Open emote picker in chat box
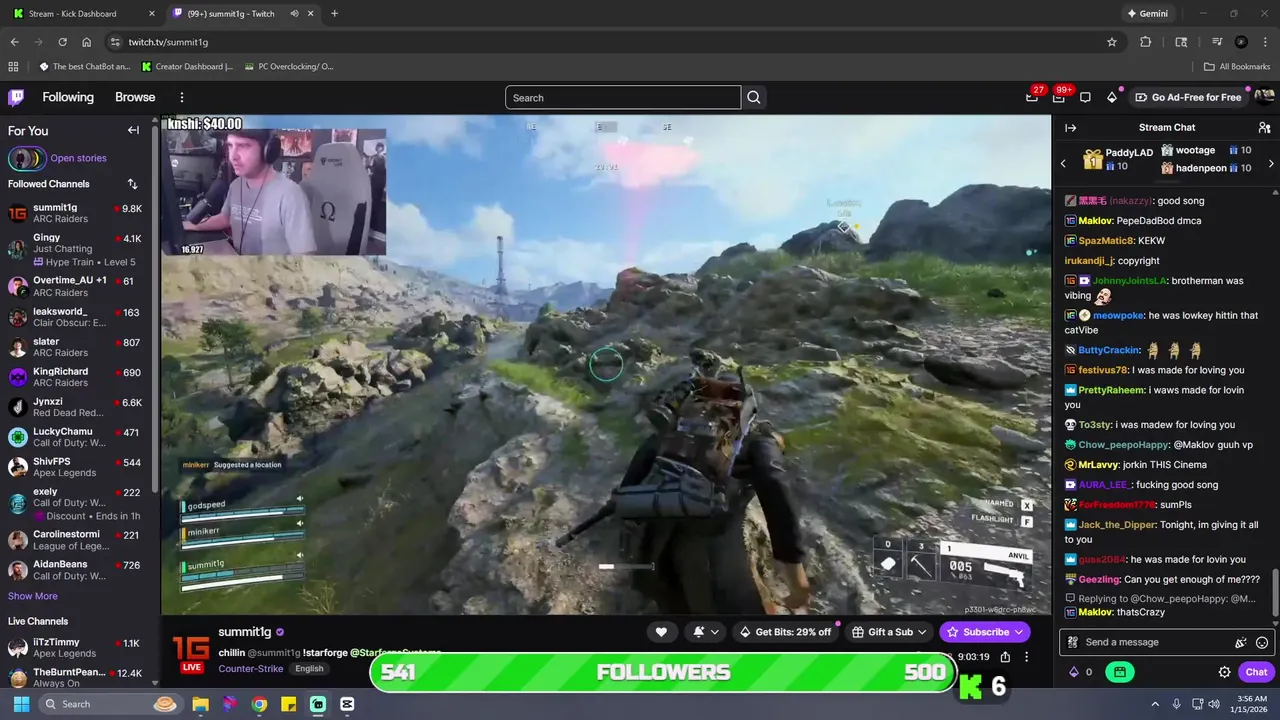Screen dimensions: 1280x720 click(1262, 642)
